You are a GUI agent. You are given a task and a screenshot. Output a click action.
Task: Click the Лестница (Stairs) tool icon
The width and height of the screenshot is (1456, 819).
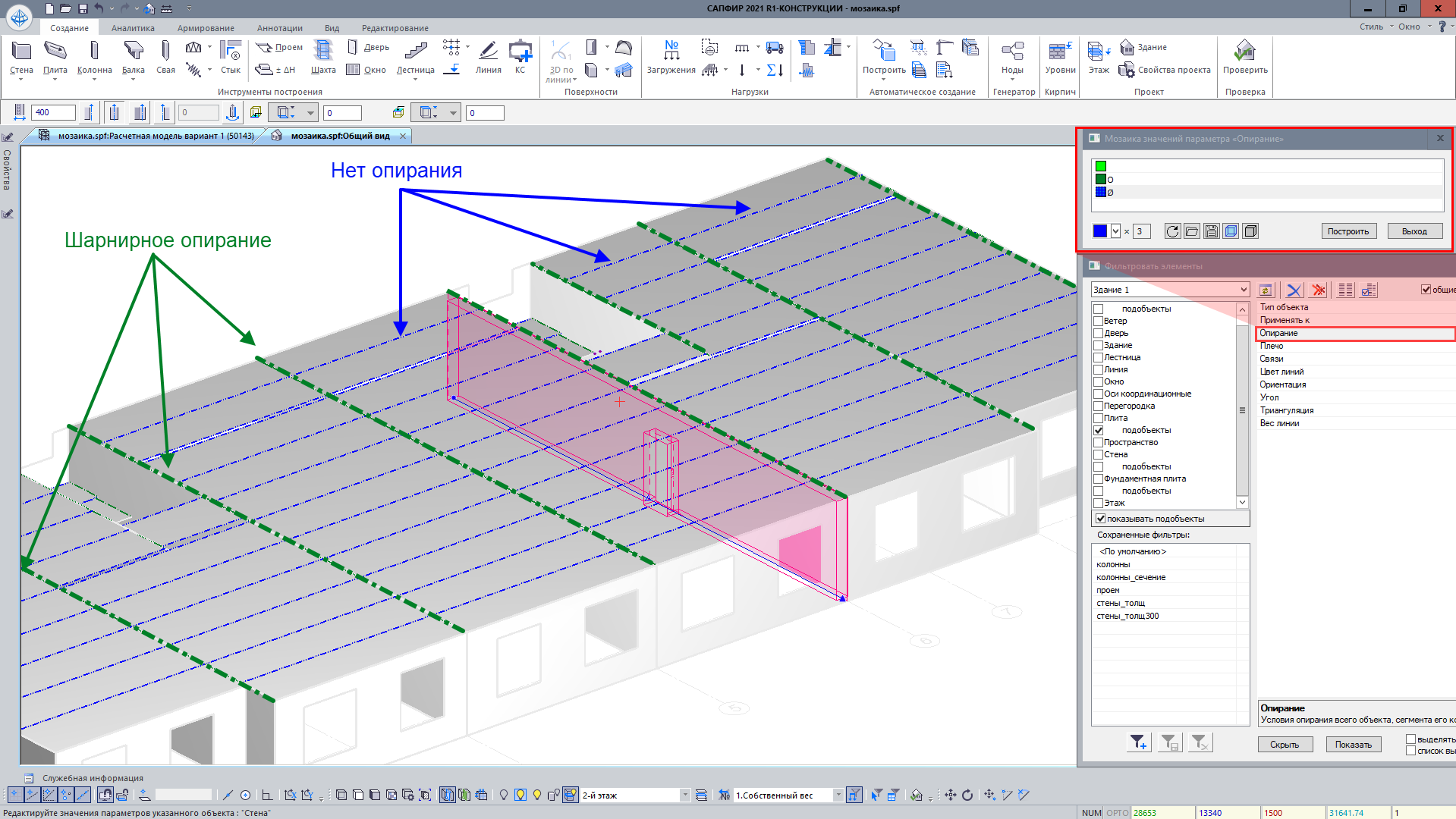click(415, 52)
